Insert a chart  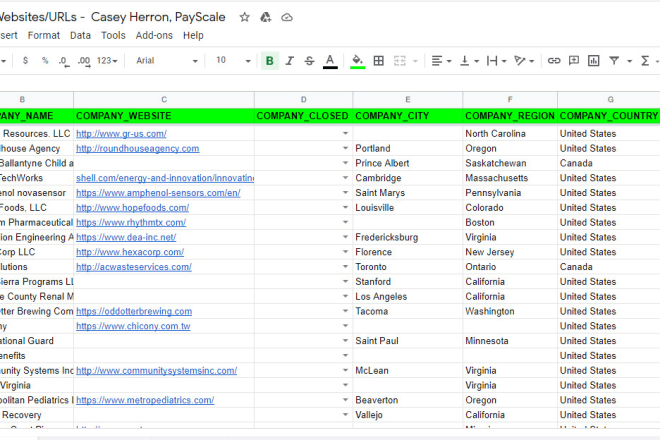point(593,61)
